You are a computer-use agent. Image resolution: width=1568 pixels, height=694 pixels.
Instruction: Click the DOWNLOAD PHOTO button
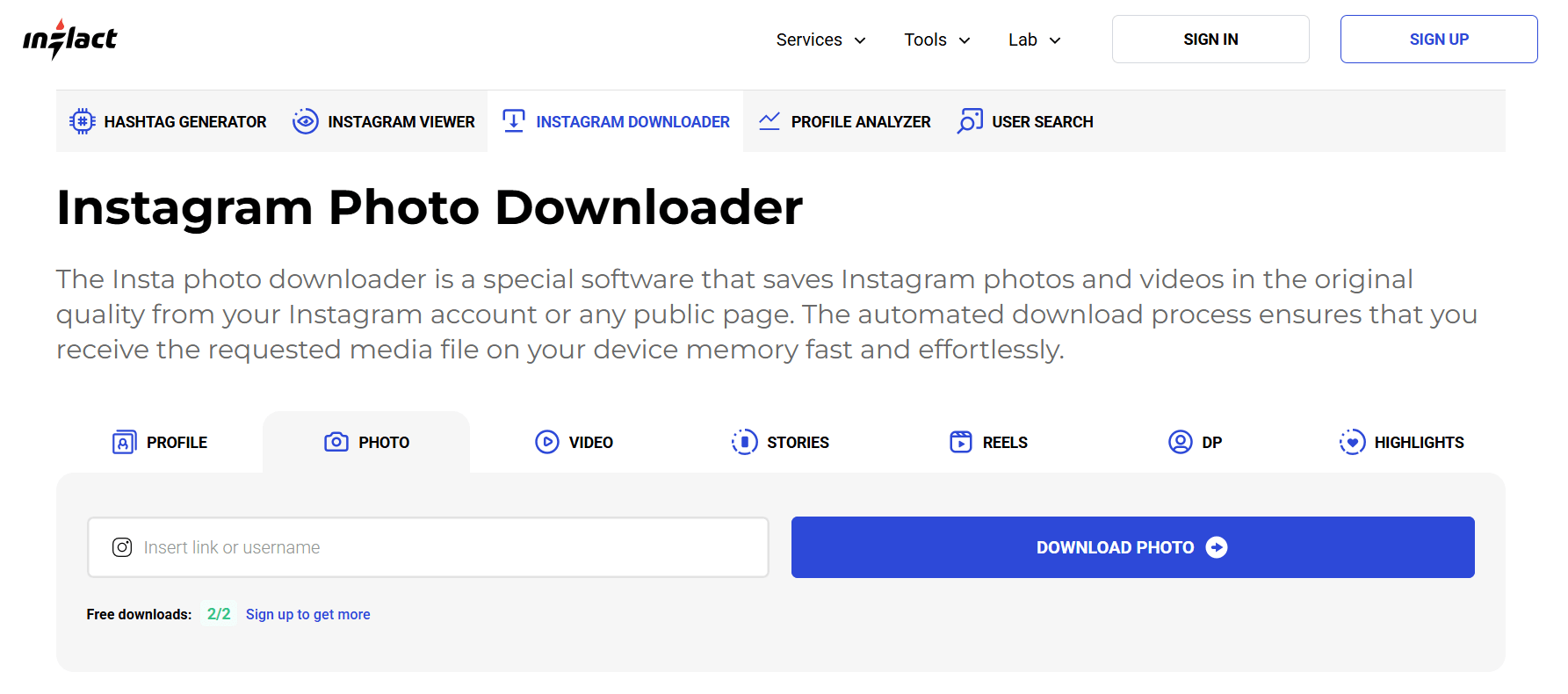[x=1133, y=547]
